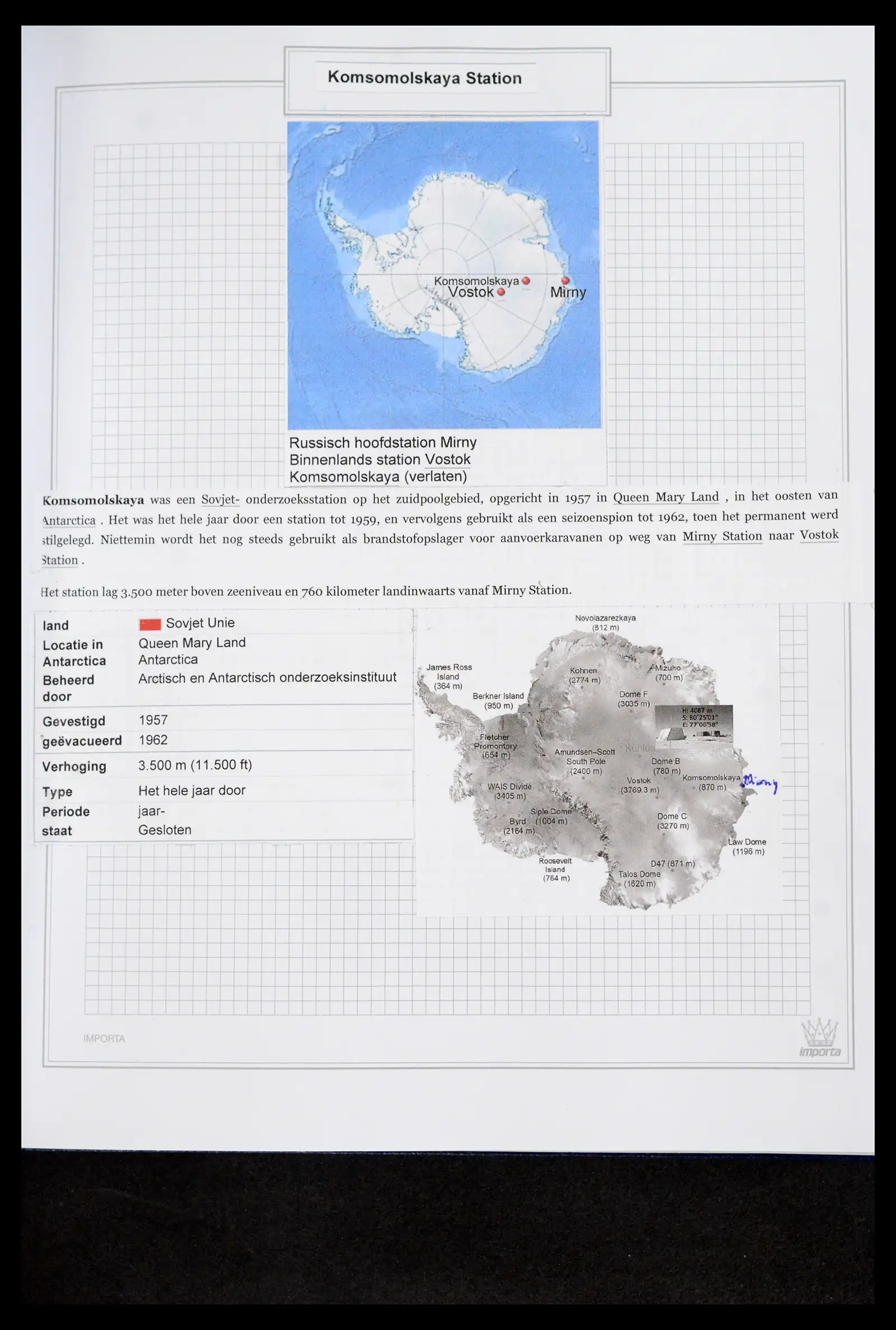Follow the underlined Queen Mary Land link

tap(666, 497)
